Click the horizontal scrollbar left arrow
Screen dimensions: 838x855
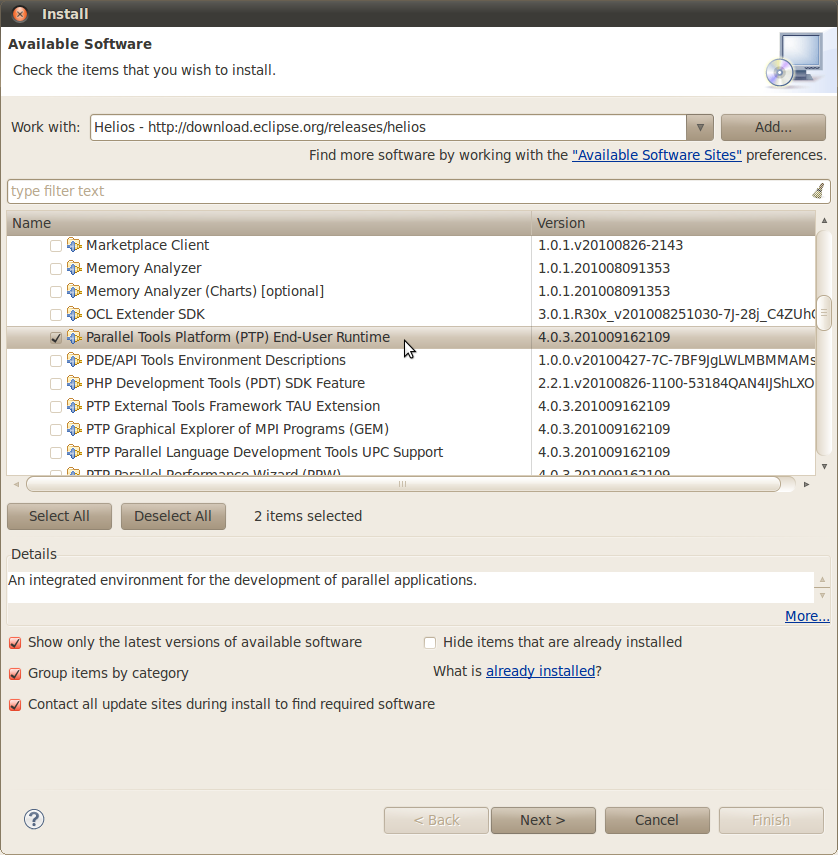(16, 484)
